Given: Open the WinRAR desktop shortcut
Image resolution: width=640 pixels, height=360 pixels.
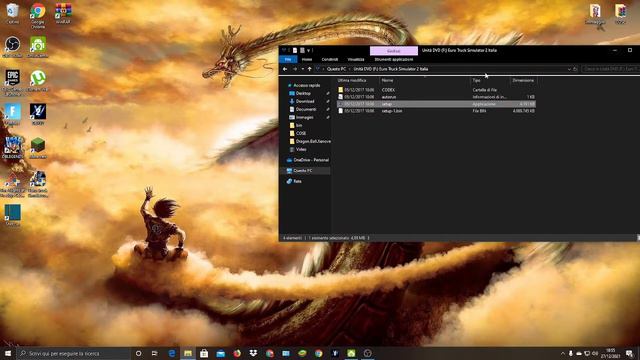Looking at the screenshot, I should click(63, 13).
